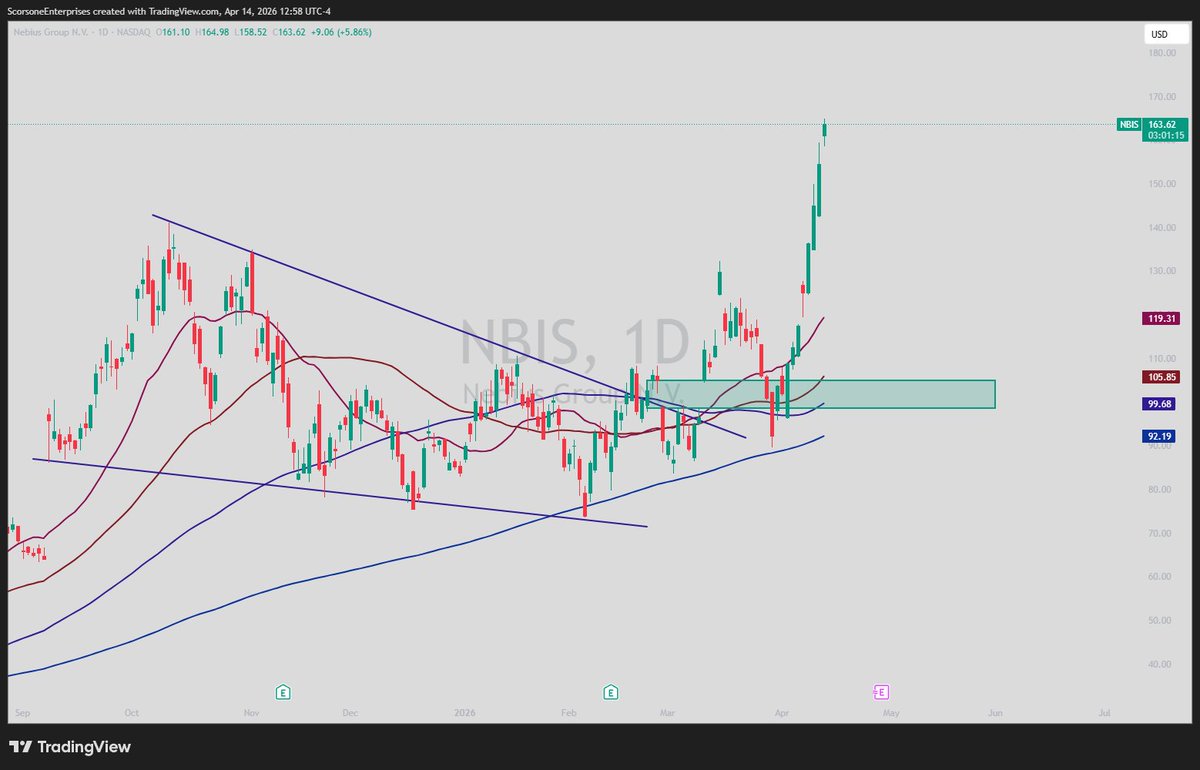Select the green rectangle support zone
The width and height of the screenshot is (1200, 770).
tap(821, 394)
